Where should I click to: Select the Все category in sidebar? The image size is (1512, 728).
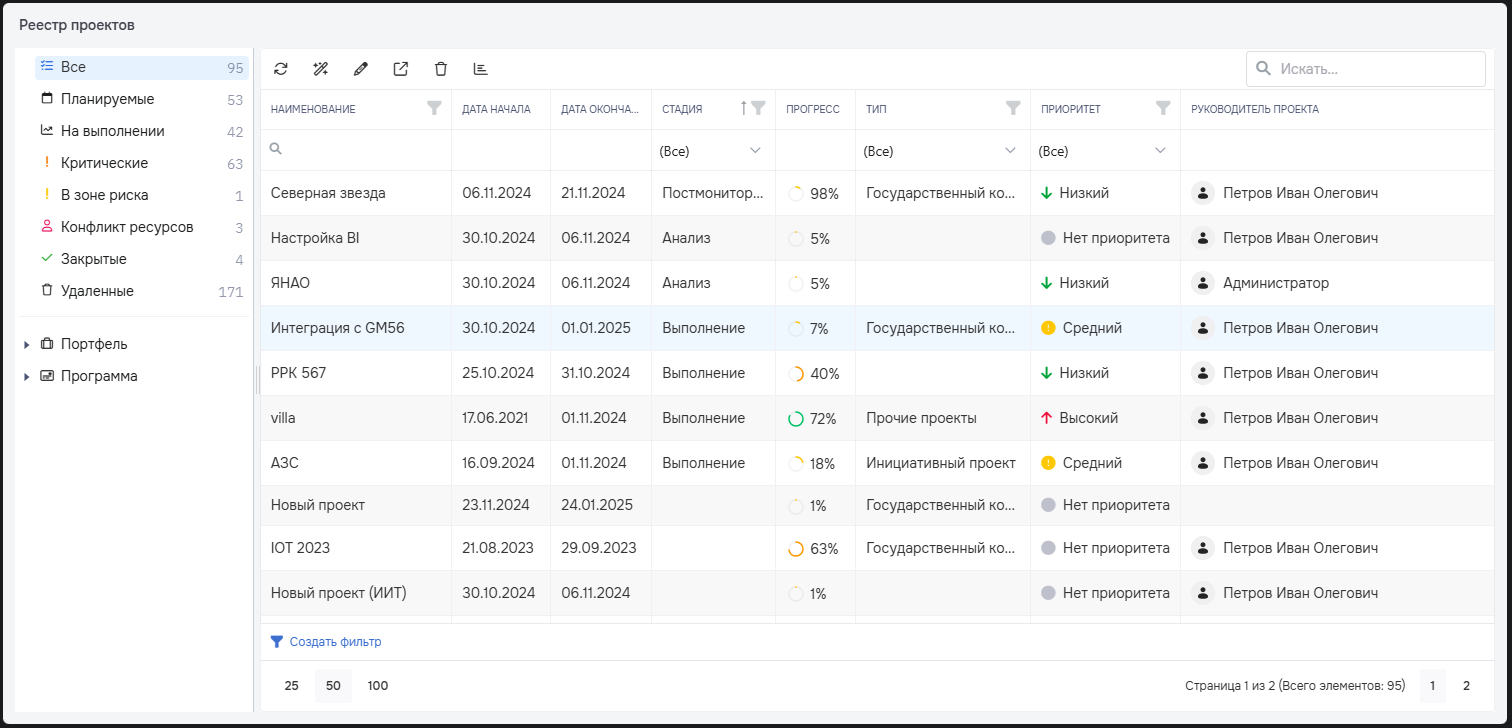tap(142, 67)
